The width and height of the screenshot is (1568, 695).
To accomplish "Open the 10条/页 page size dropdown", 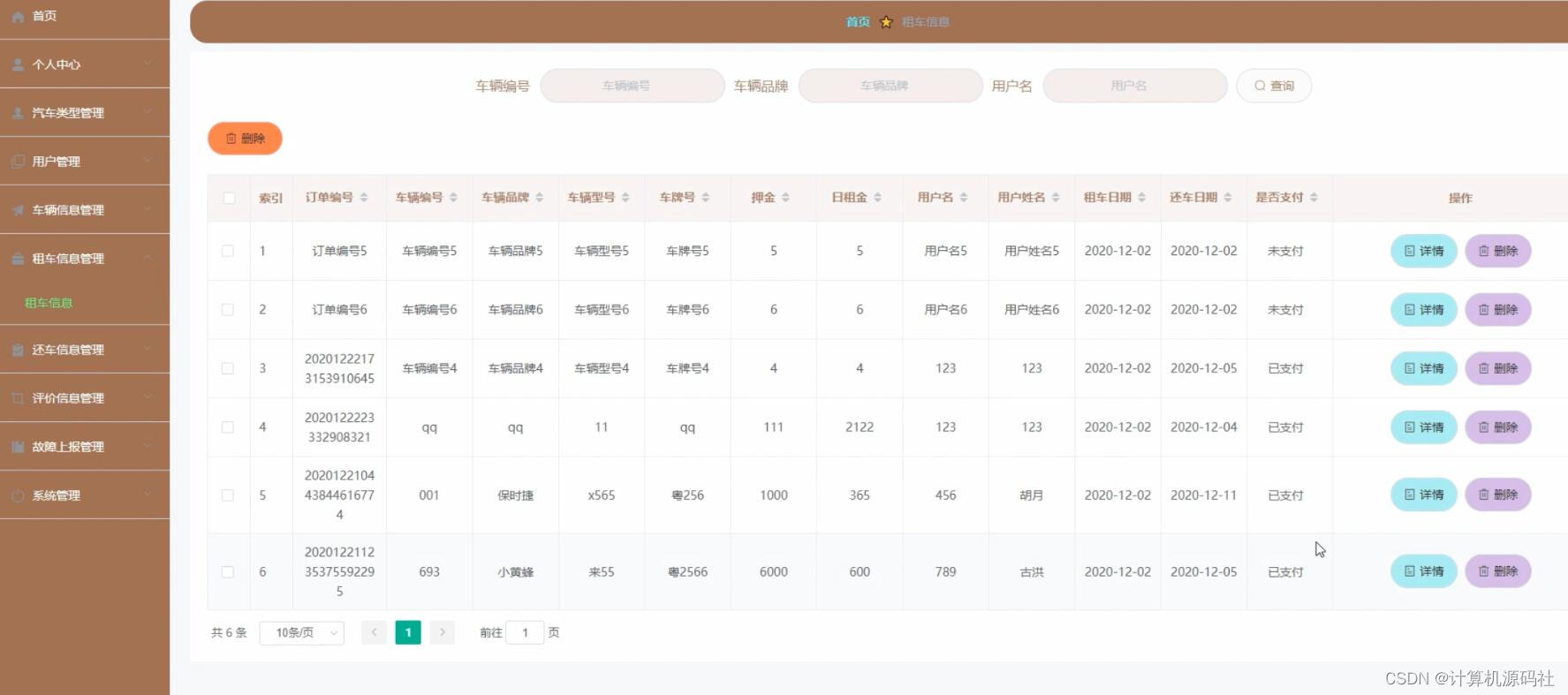I will click(x=301, y=632).
